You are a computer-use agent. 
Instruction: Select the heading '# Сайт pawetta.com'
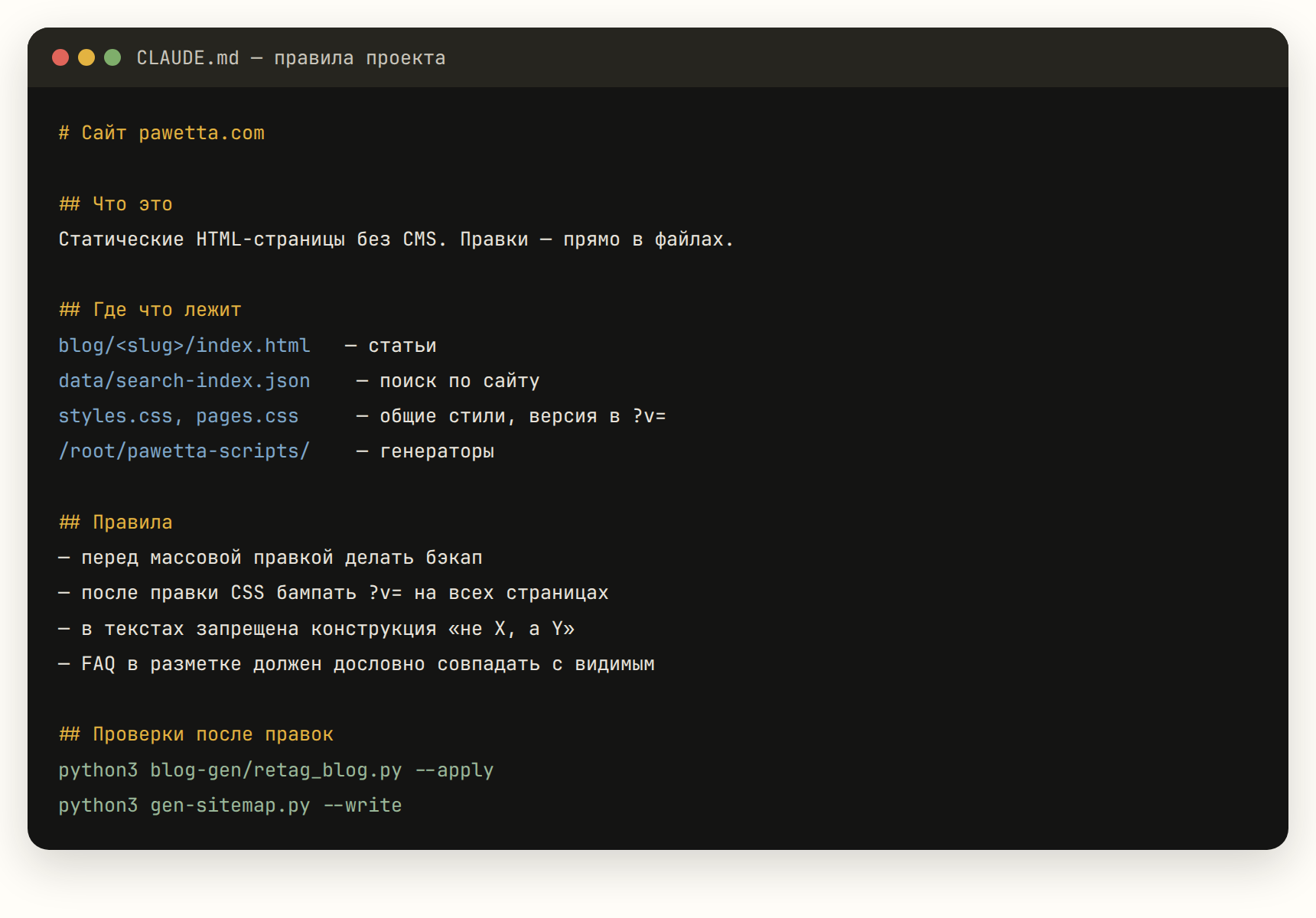[161, 133]
